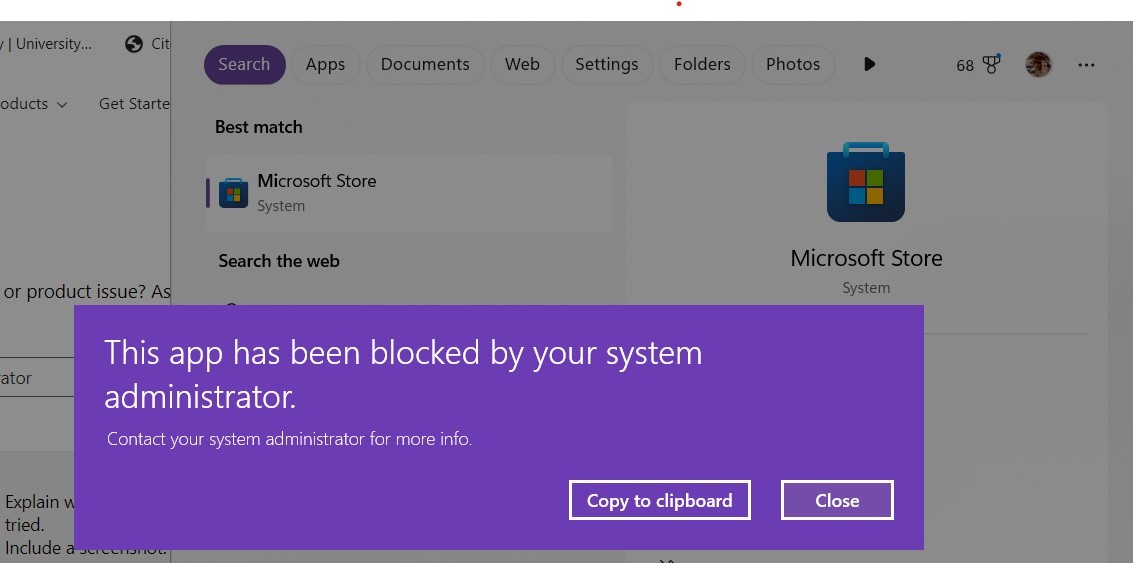The height and width of the screenshot is (563, 1133).
Task: Click the large Microsoft Store icon in preview
Action: coord(866,182)
